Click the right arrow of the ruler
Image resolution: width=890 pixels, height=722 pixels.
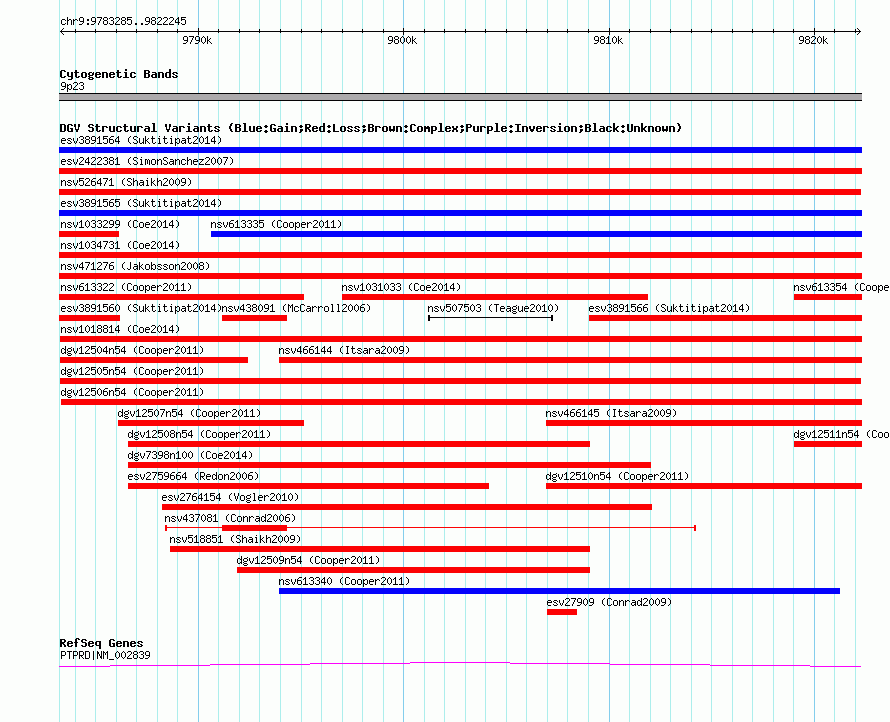[858, 32]
